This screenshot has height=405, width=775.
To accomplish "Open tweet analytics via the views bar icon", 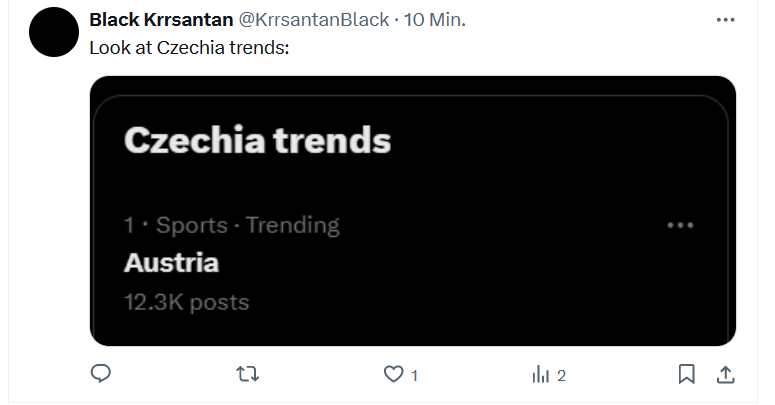I will 541,375.
